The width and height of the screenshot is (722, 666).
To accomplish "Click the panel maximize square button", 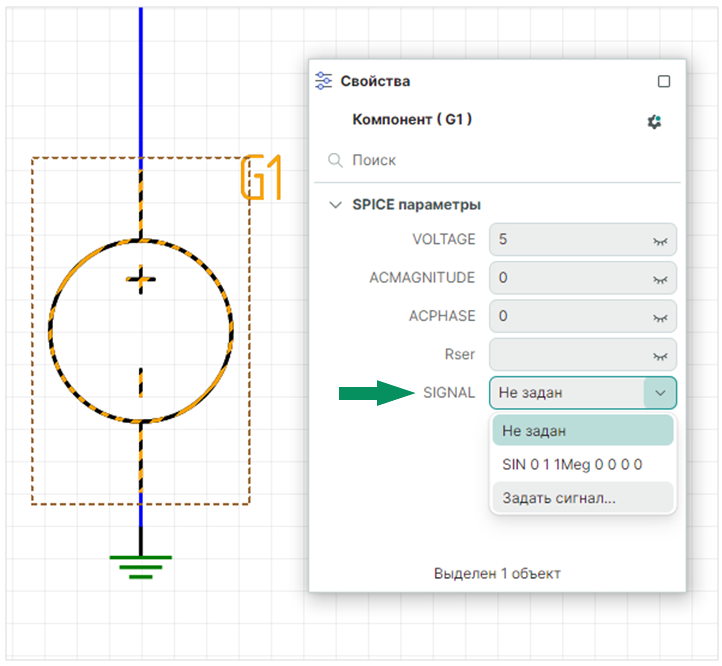I will pos(664,81).
